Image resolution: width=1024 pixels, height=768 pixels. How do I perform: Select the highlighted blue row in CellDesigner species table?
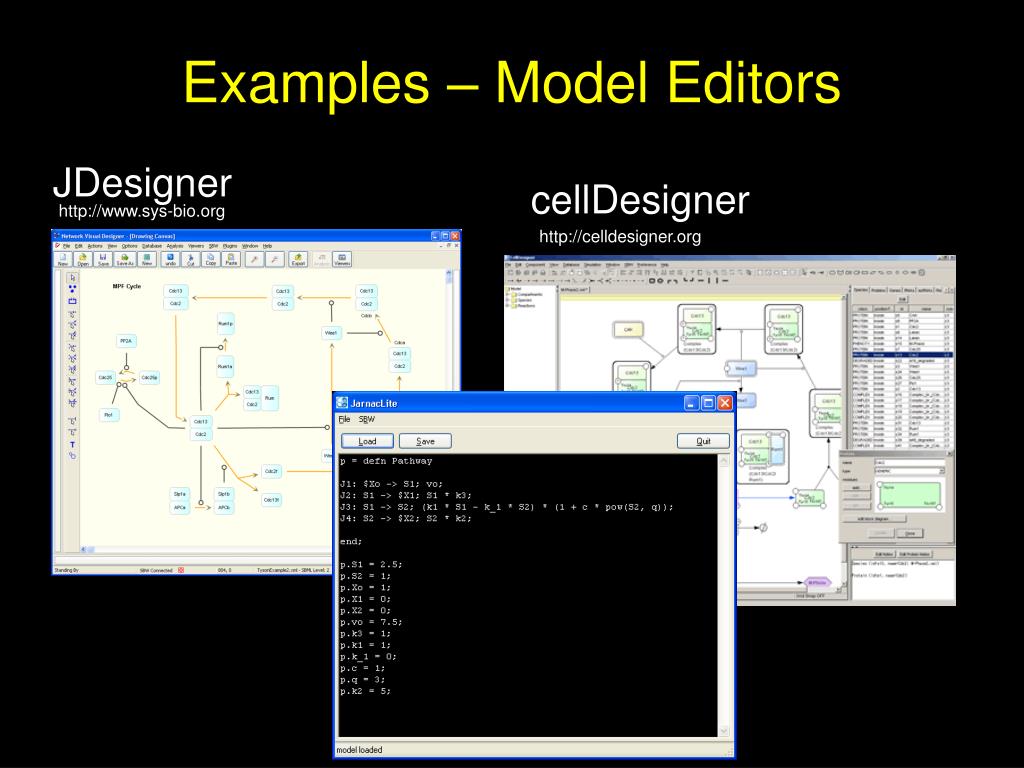pyautogui.click(x=902, y=355)
